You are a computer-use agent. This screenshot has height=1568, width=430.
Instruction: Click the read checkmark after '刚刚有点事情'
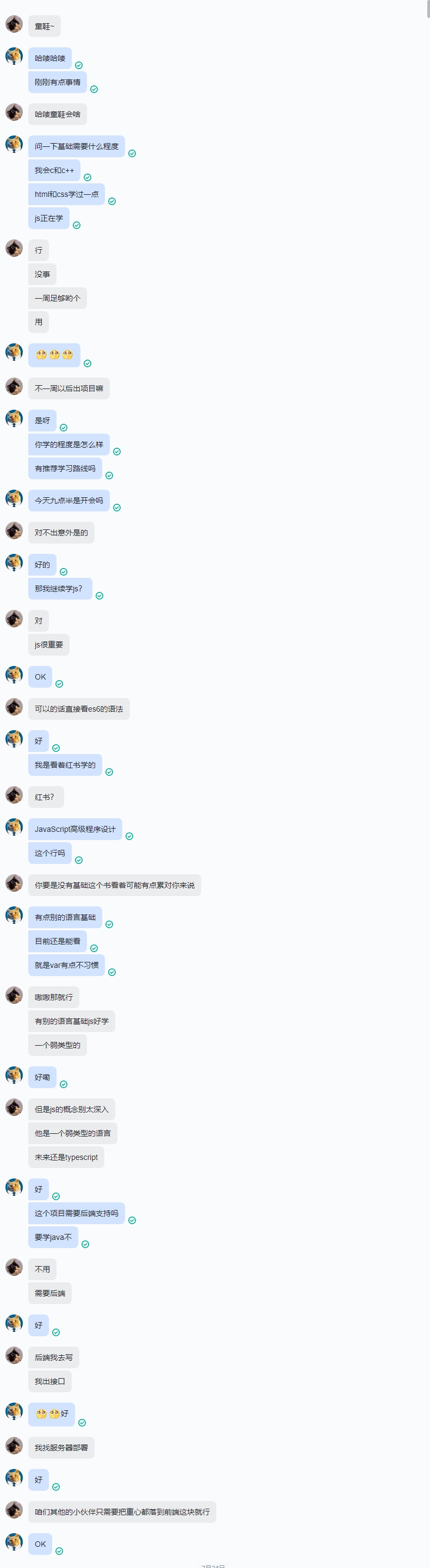(x=94, y=89)
